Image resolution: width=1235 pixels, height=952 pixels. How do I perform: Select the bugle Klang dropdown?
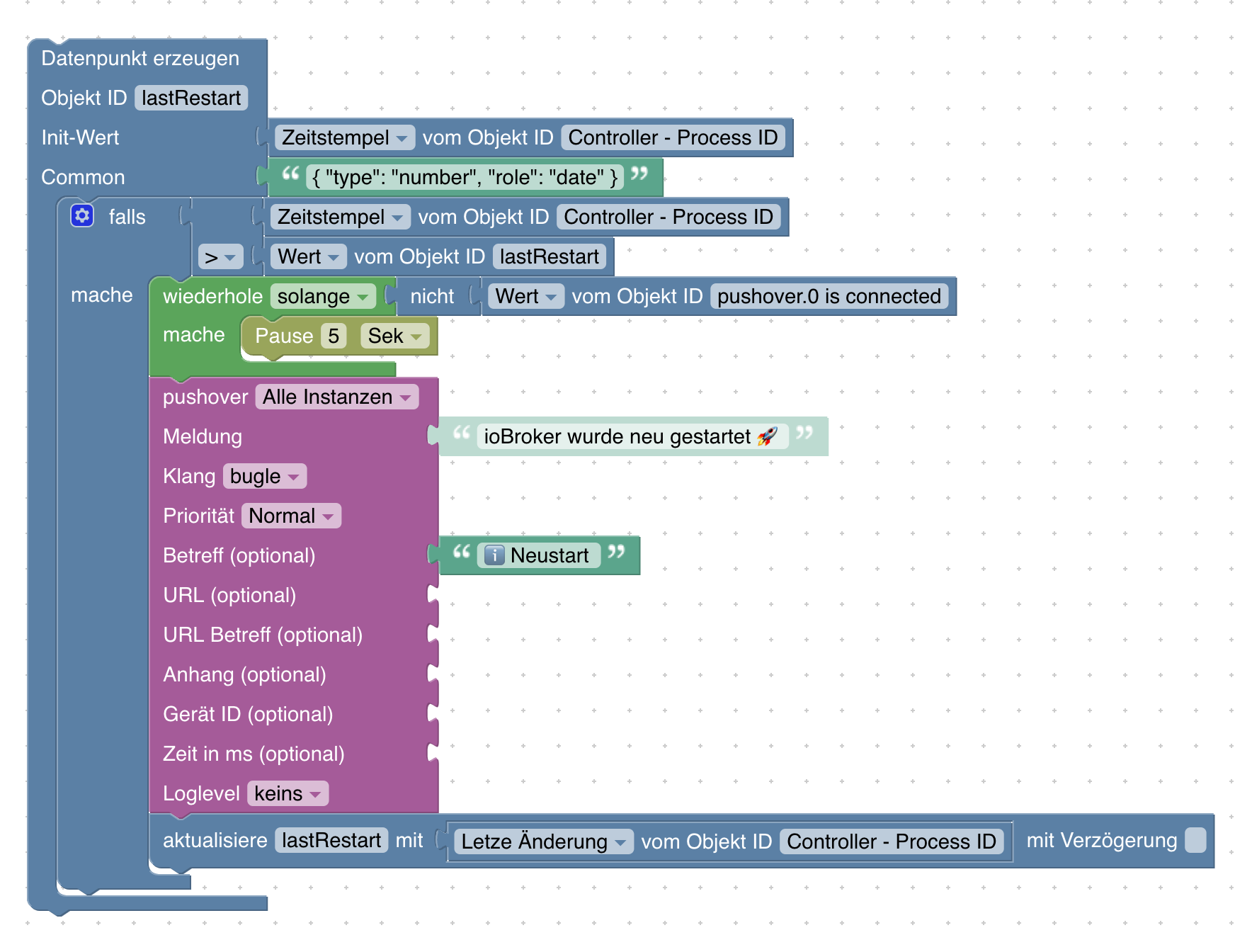pyautogui.click(x=265, y=476)
